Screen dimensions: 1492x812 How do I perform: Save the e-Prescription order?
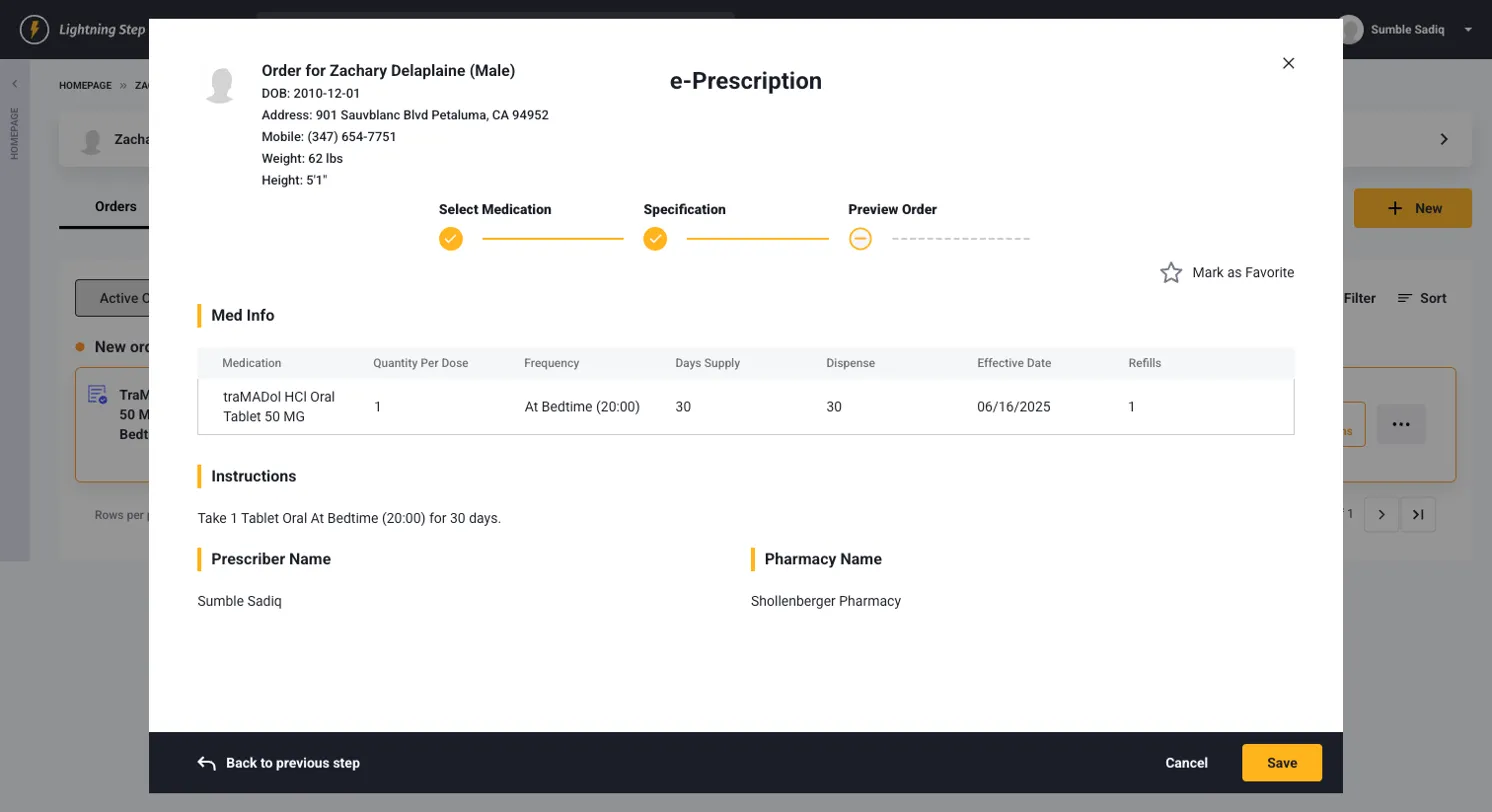pyautogui.click(x=1281, y=763)
